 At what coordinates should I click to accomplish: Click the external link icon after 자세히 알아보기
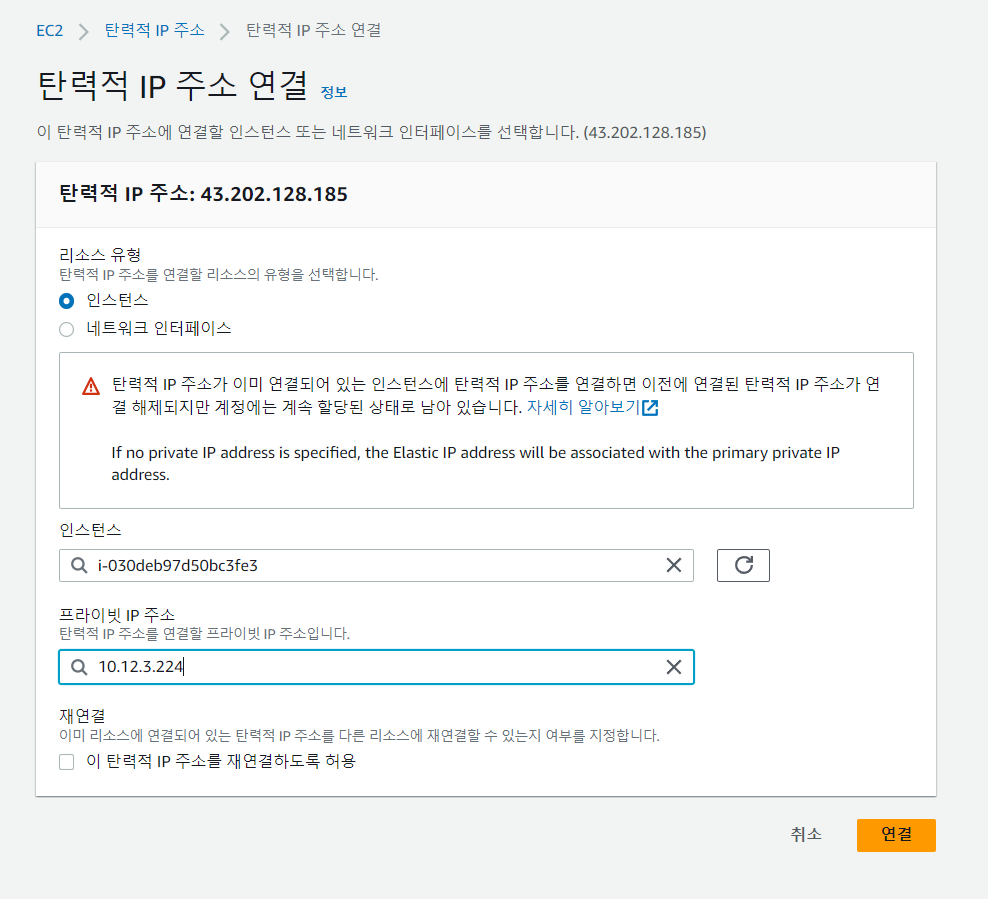[650, 408]
